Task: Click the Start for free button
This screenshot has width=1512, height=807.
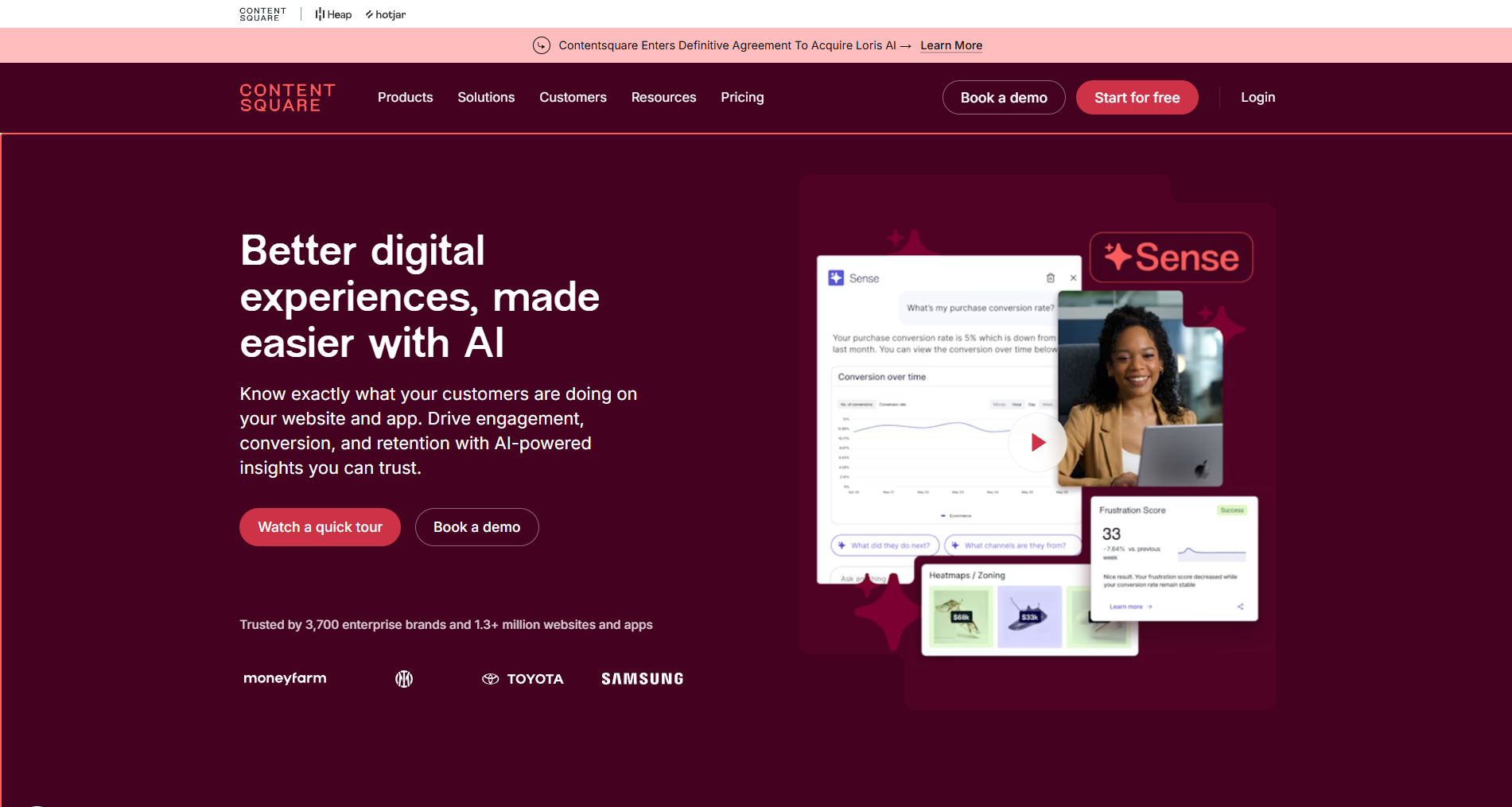Action: 1137,98
